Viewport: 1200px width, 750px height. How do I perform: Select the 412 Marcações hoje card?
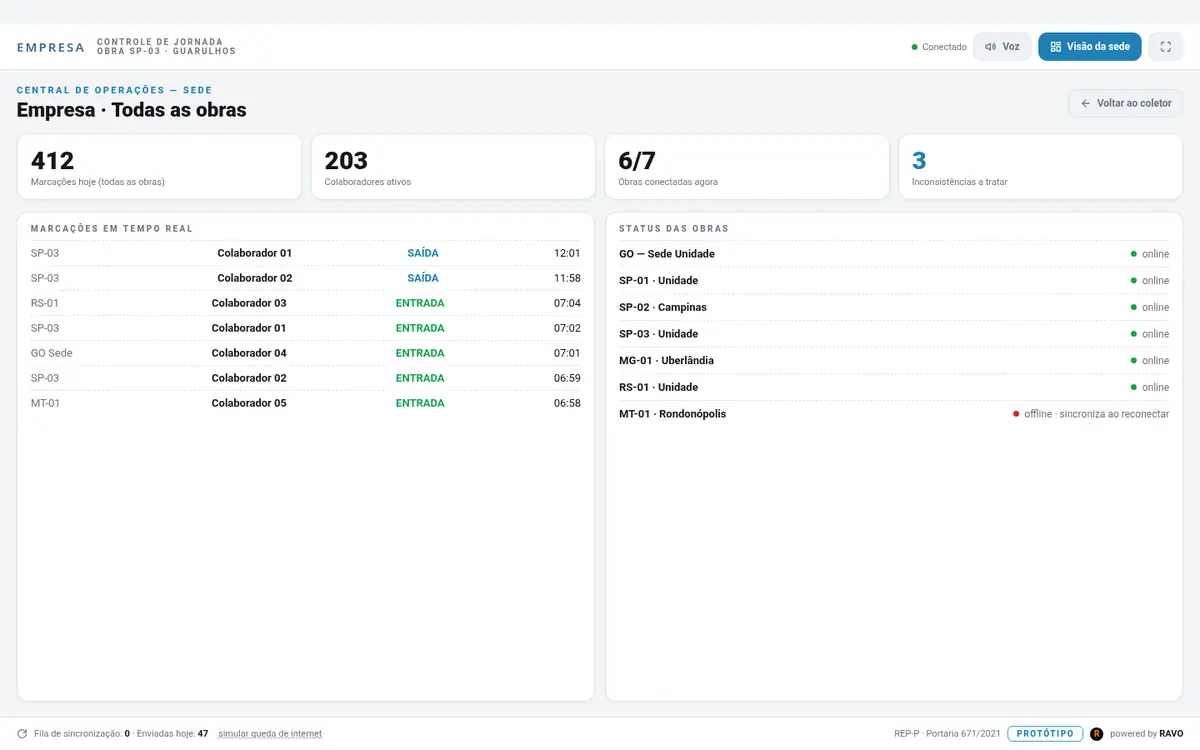click(x=159, y=167)
